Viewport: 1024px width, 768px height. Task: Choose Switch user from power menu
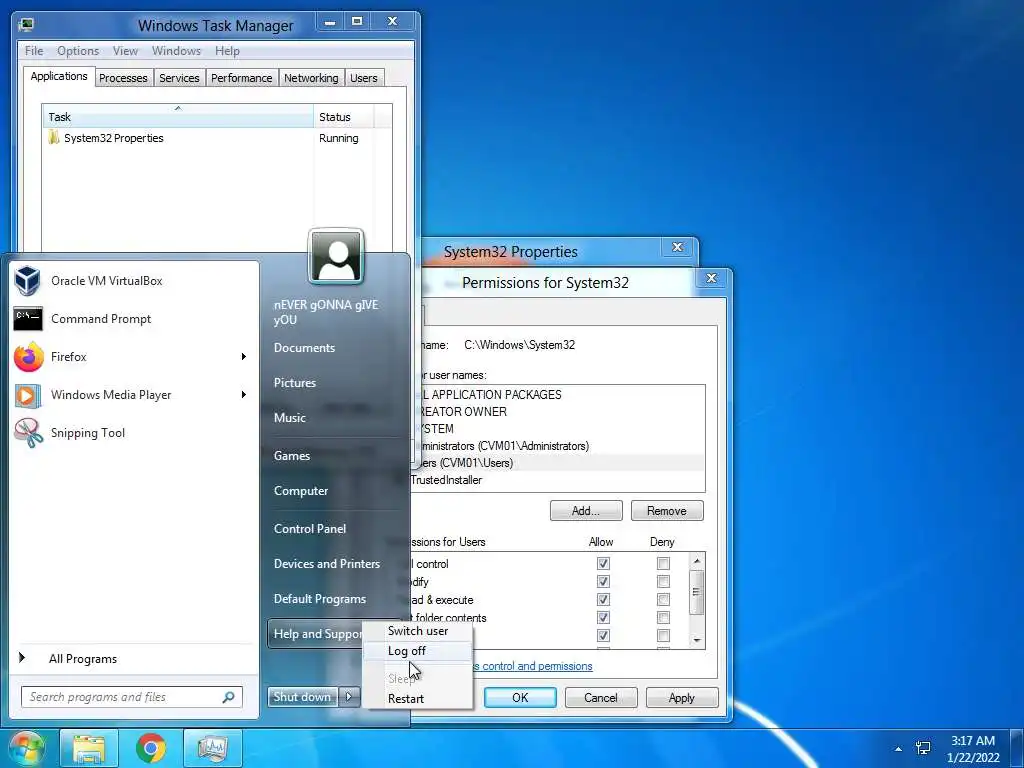418,631
